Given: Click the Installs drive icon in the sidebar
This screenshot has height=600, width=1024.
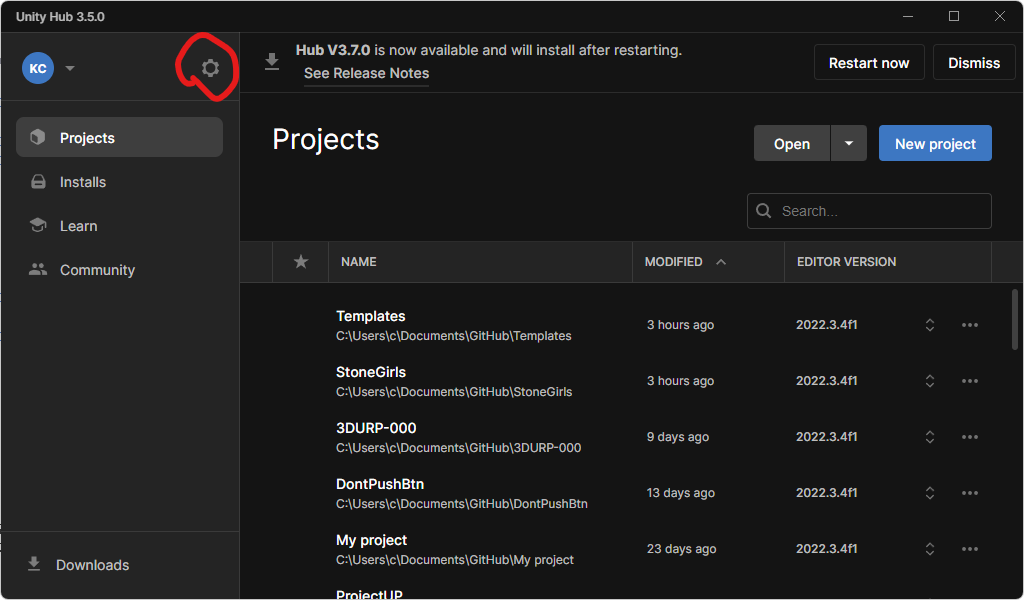Looking at the screenshot, I should [39, 182].
